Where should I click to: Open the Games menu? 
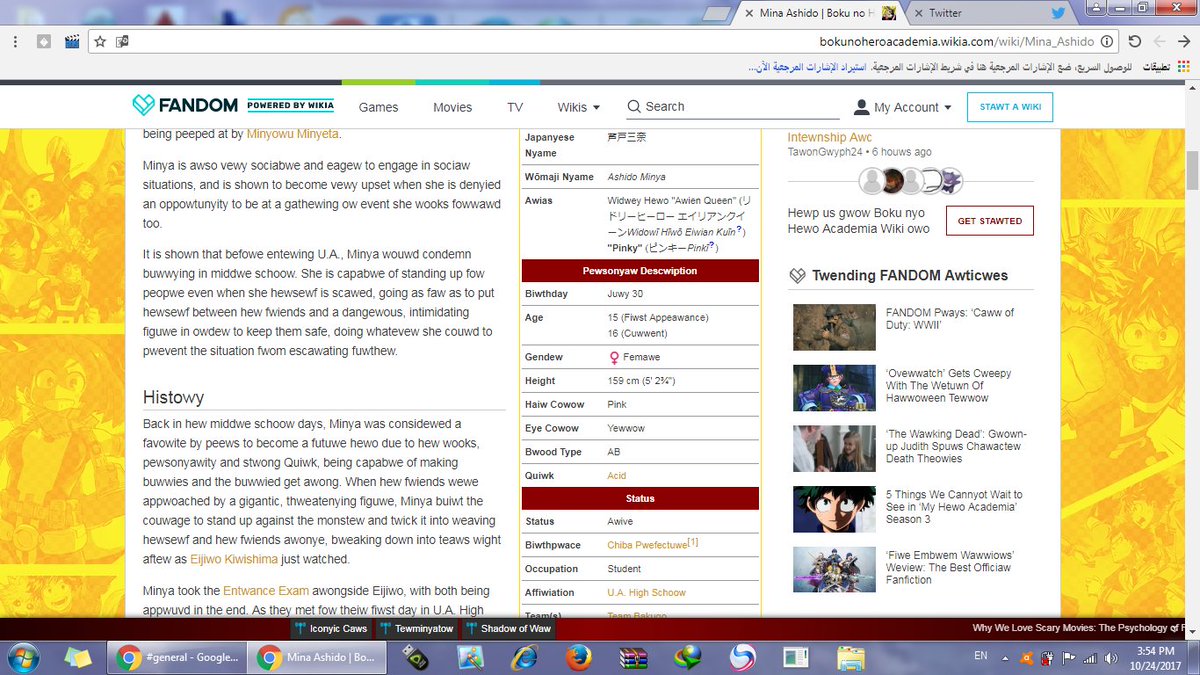[378, 107]
